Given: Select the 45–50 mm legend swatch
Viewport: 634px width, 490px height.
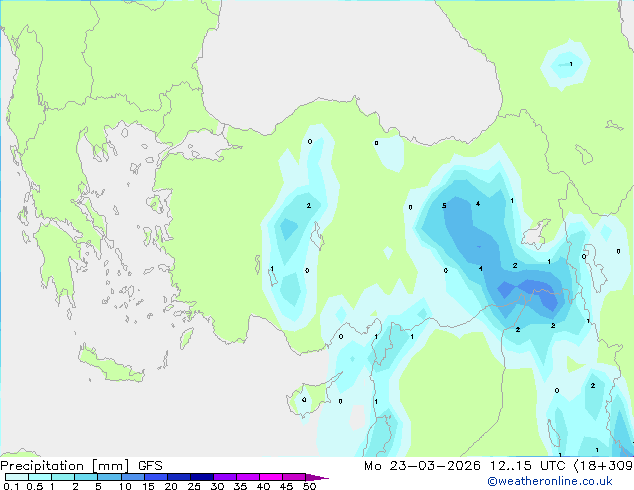Looking at the screenshot, I should coord(294,477).
